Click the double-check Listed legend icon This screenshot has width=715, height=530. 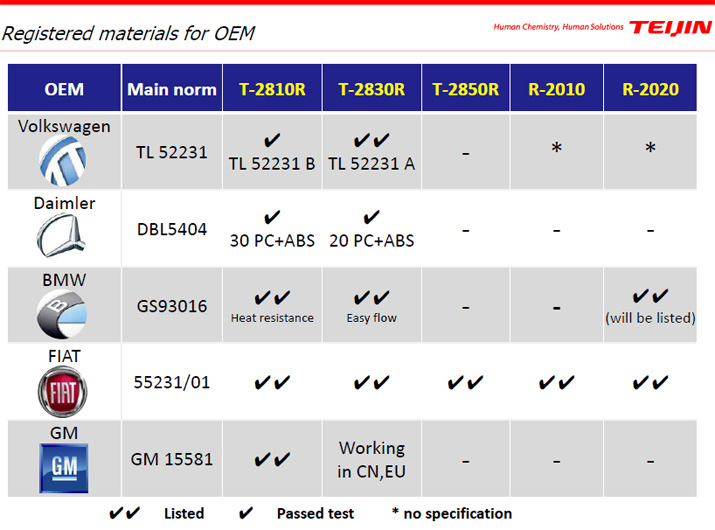(124, 514)
